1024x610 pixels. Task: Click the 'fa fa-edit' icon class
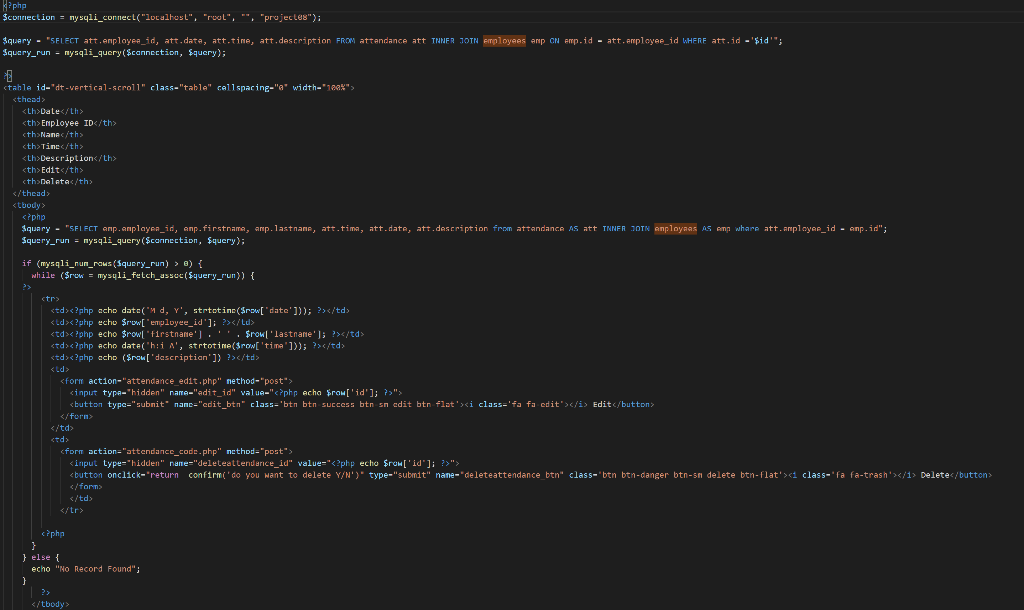coord(536,405)
